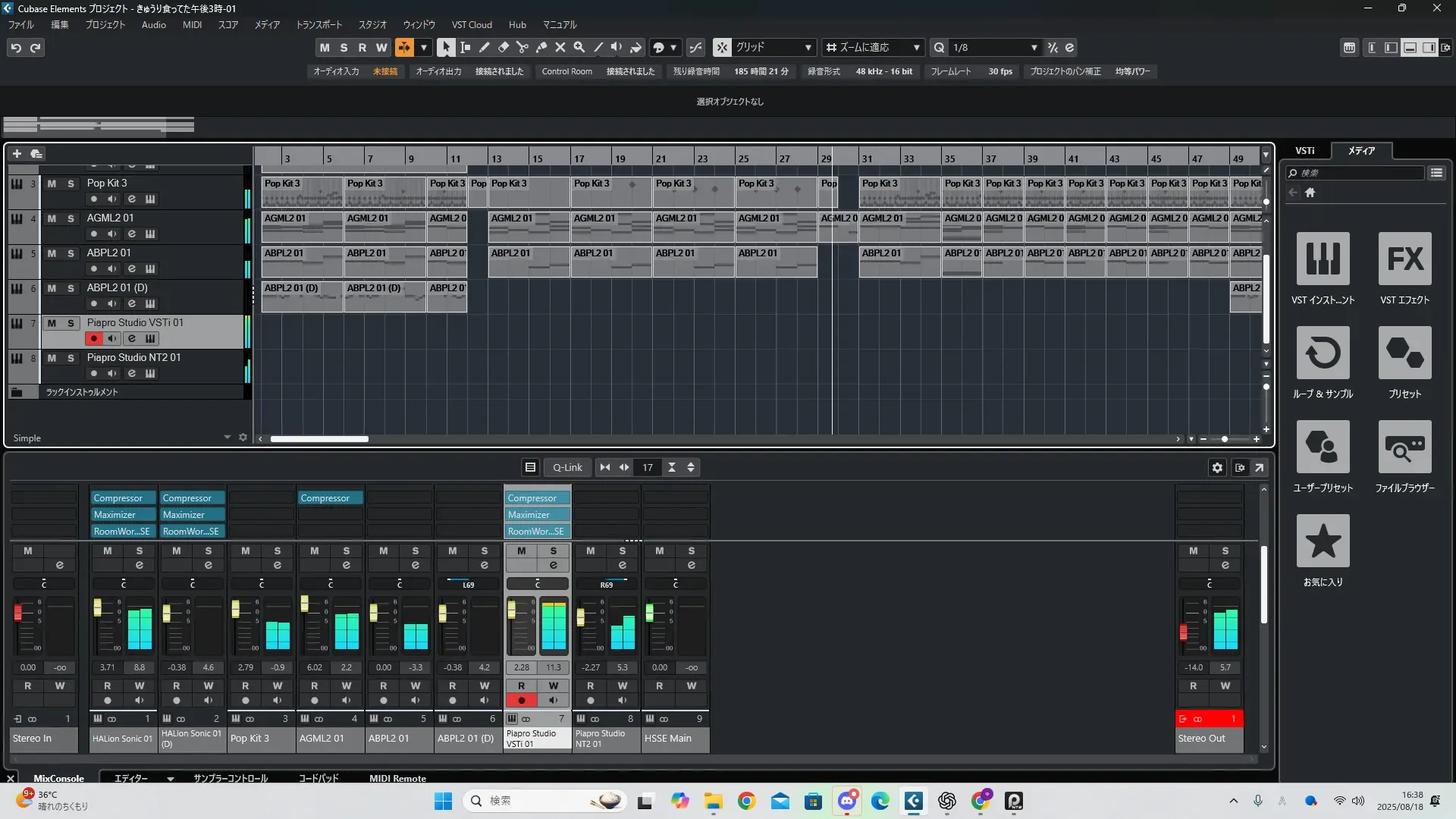Image resolution: width=1456 pixels, height=819 pixels.
Task: Select the Eraser tool in toolbar
Action: pyautogui.click(x=503, y=47)
